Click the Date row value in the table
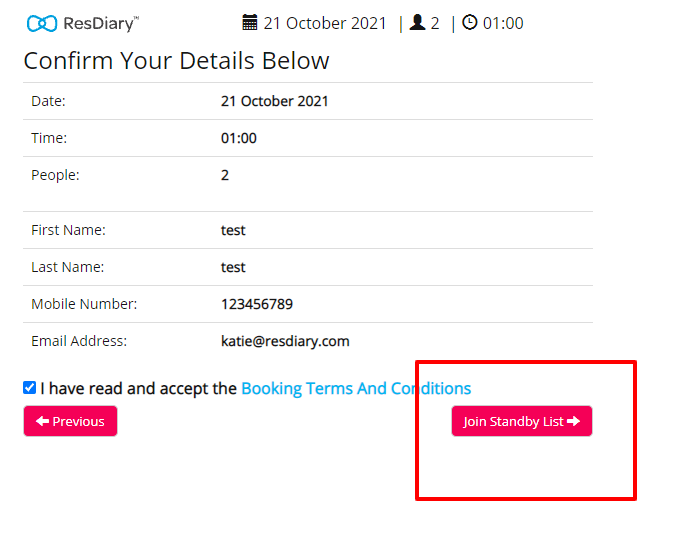Viewport: 679px width, 541px height. pyautogui.click(x=275, y=101)
